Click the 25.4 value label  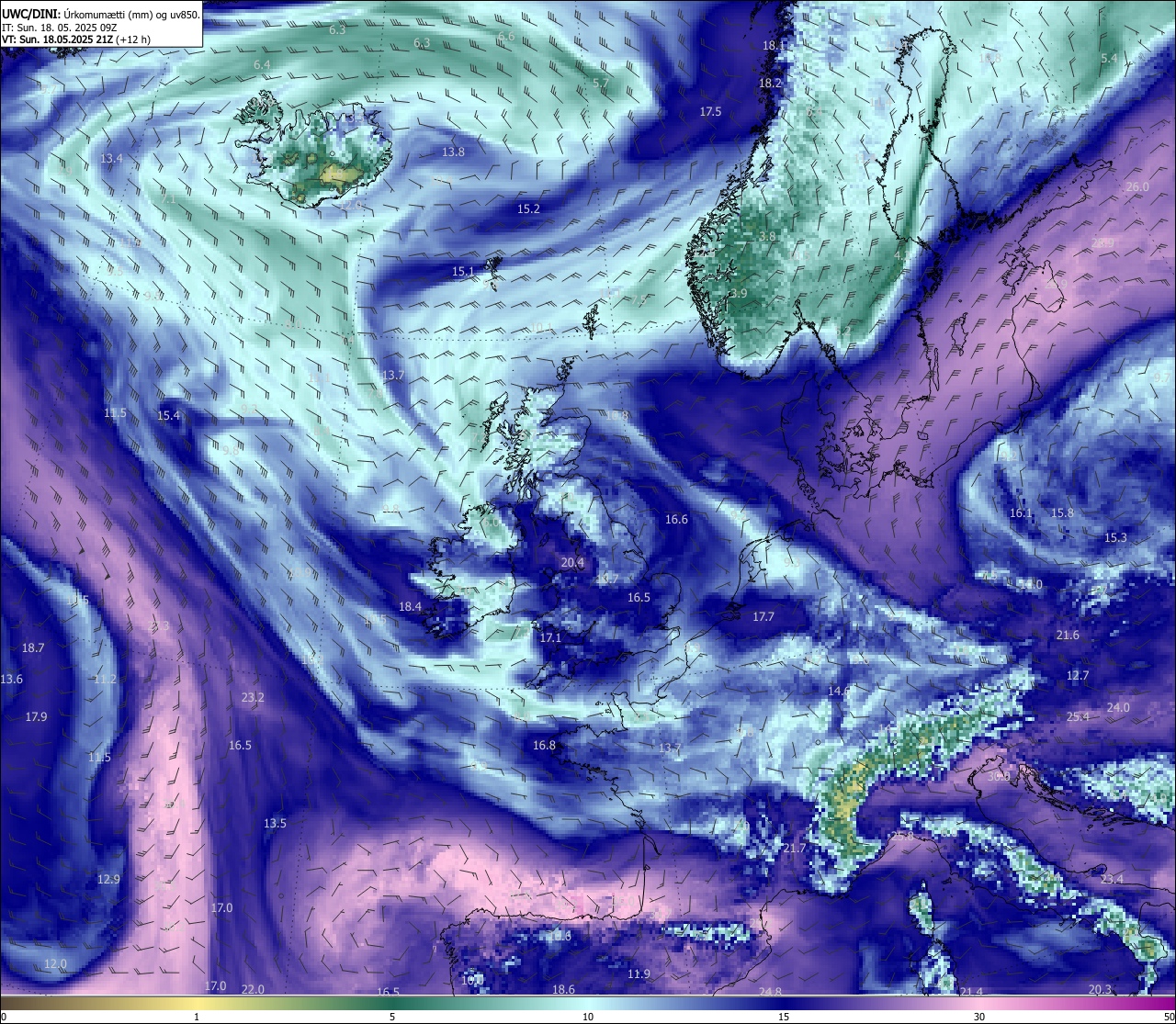coord(1078,717)
